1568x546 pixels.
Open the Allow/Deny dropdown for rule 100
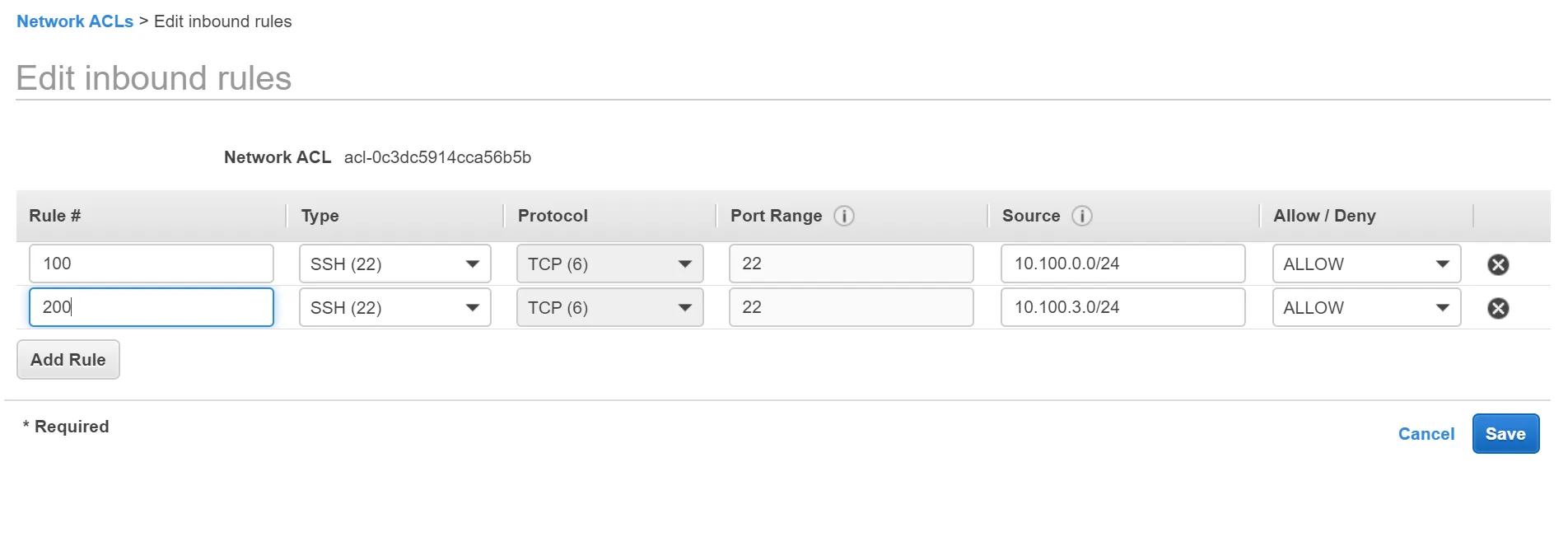1367,264
